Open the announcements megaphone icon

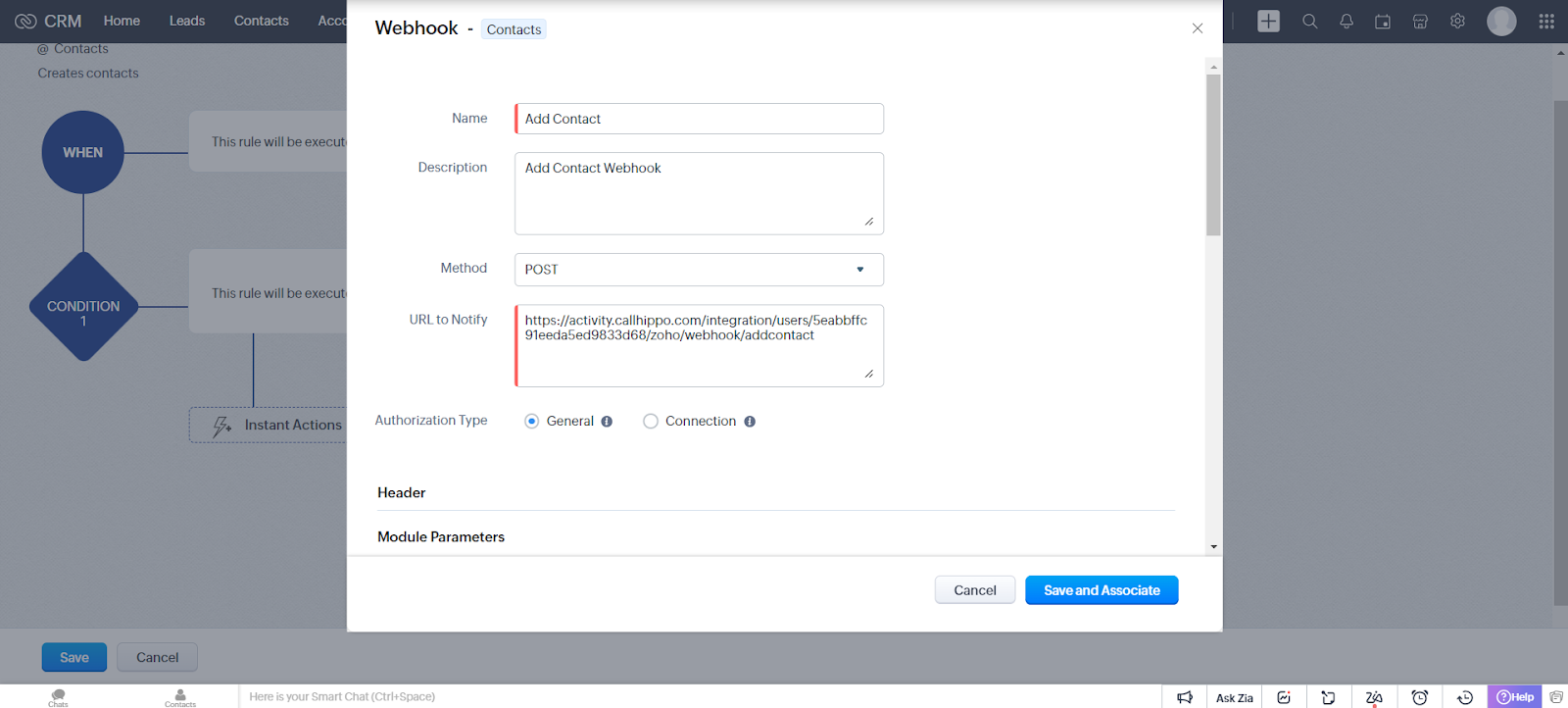click(x=1185, y=697)
